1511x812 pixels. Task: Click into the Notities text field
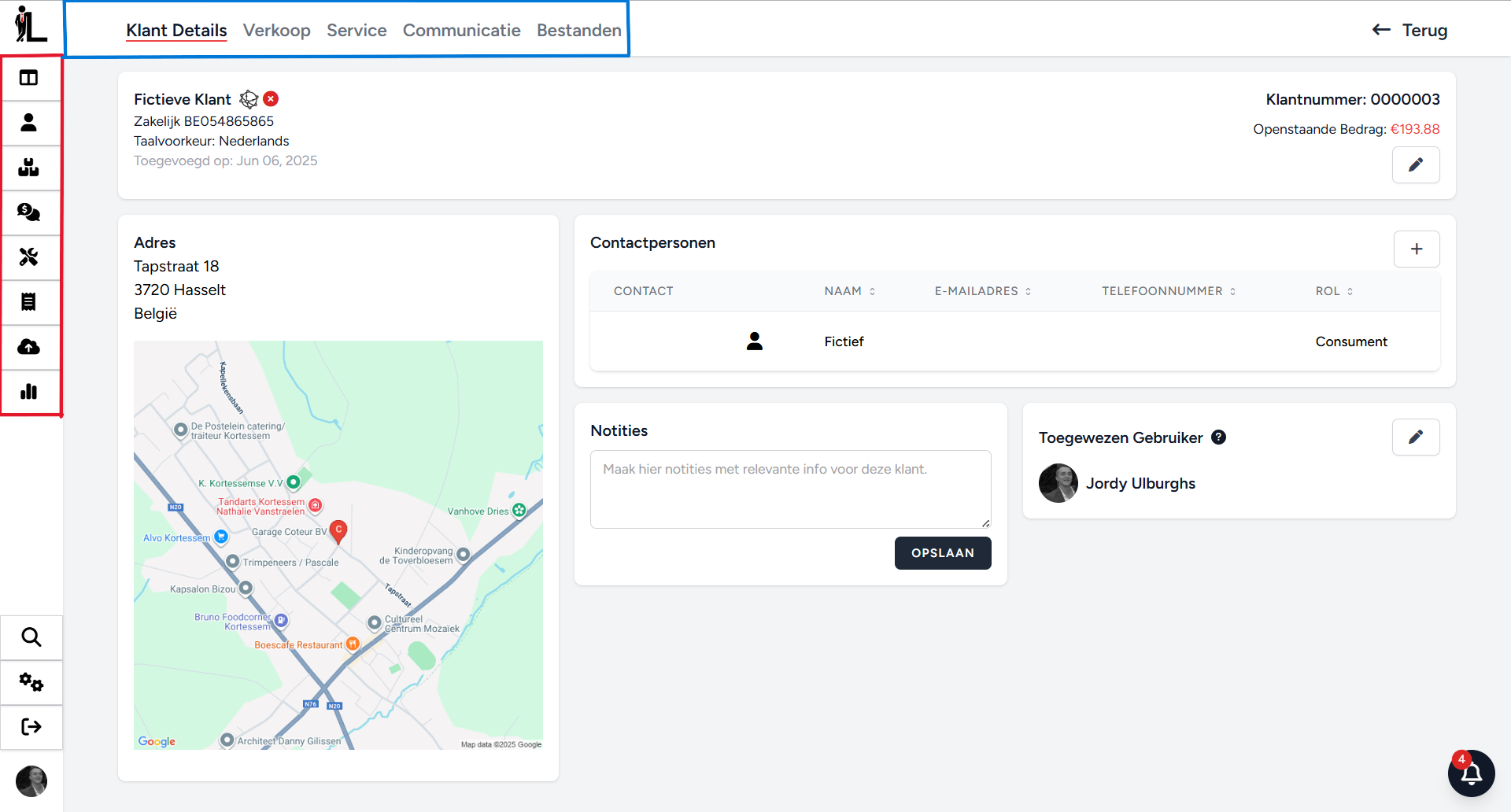tap(790, 489)
